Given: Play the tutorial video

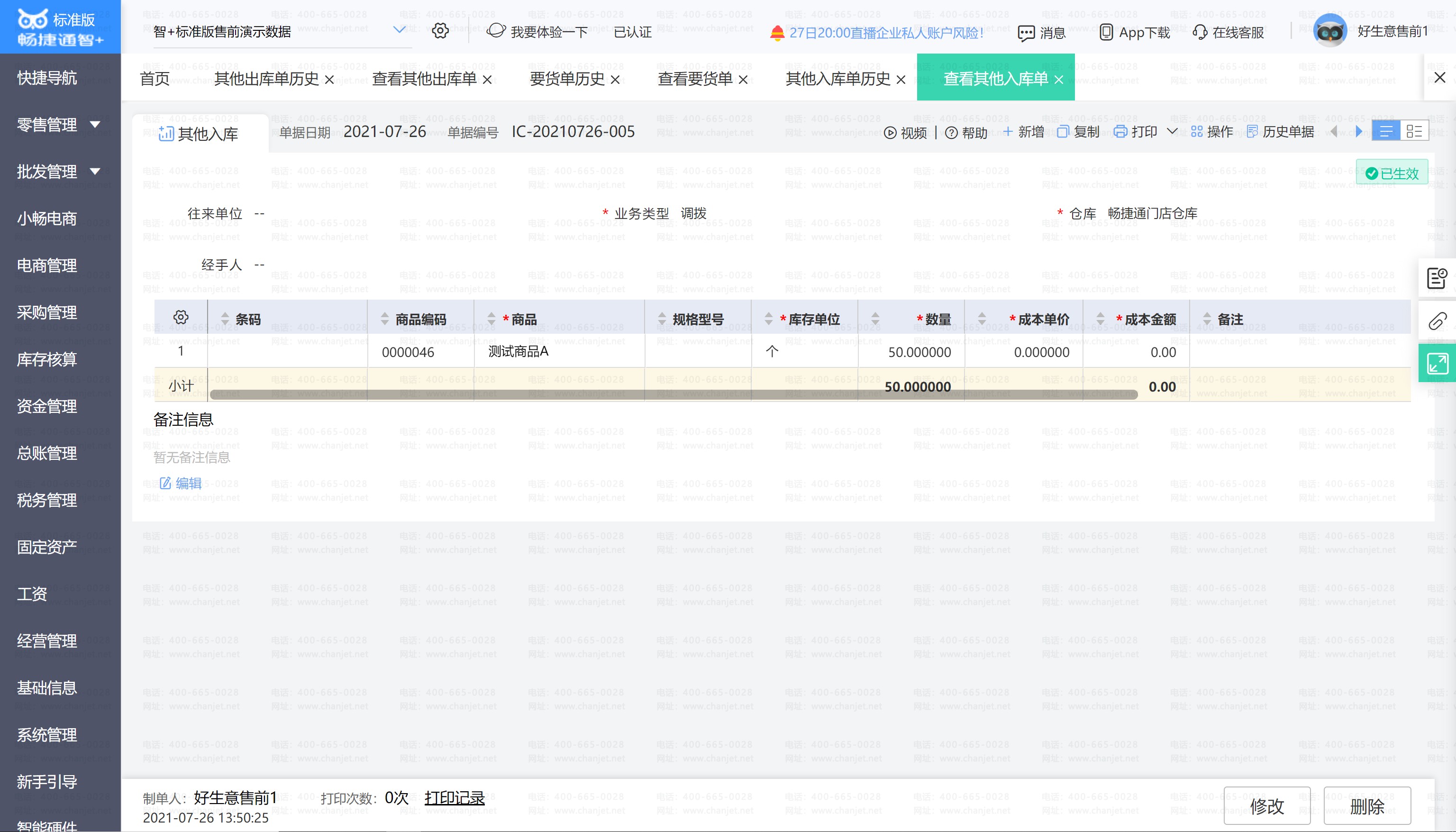Looking at the screenshot, I should (x=905, y=133).
